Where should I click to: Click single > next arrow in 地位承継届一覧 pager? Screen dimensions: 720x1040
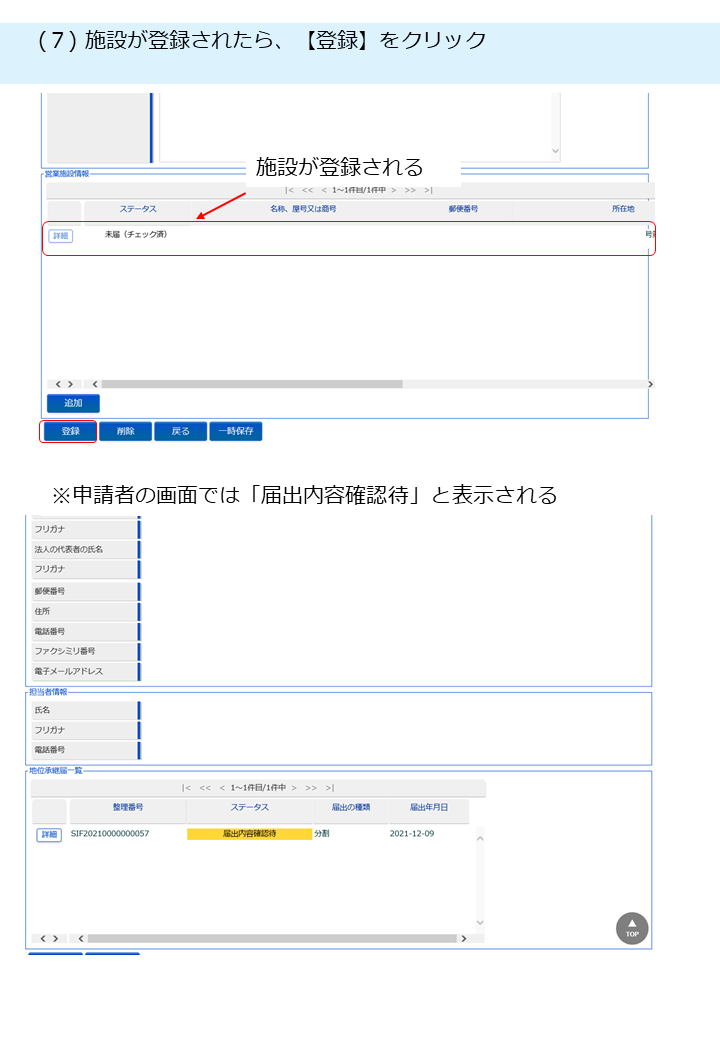coord(294,788)
